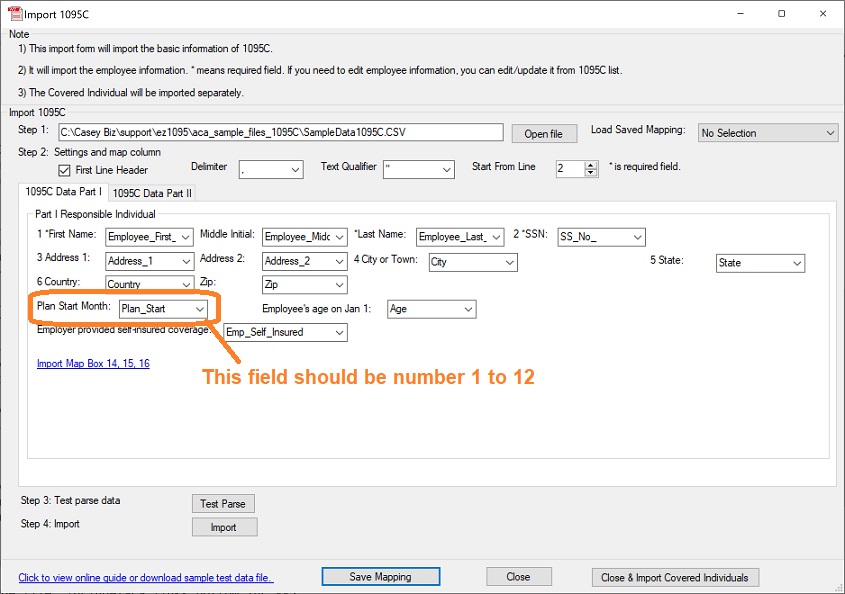The width and height of the screenshot is (845, 594).
Task: Open the Text Qualifier dropdown
Action: click(x=418, y=170)
